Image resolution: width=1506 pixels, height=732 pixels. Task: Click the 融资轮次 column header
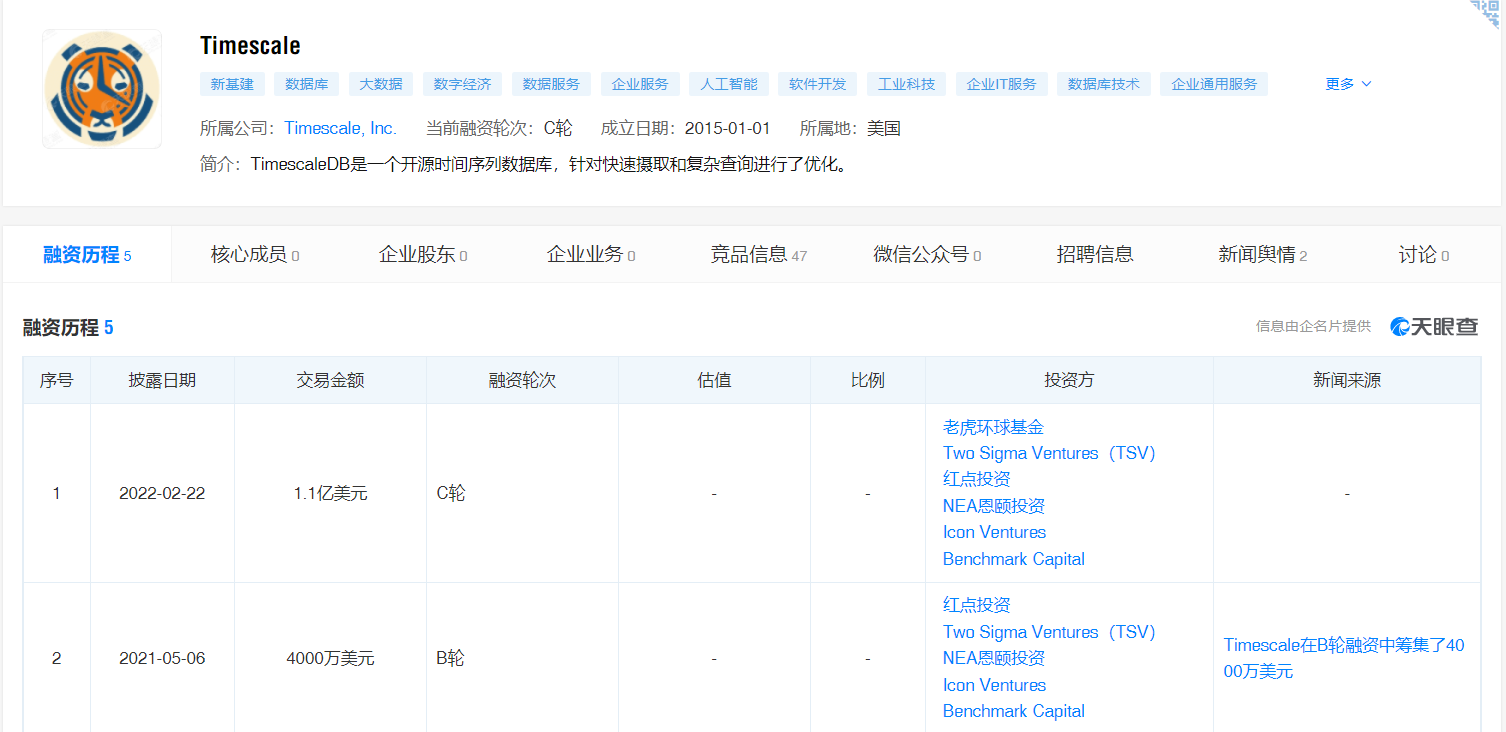coord(522,380)
